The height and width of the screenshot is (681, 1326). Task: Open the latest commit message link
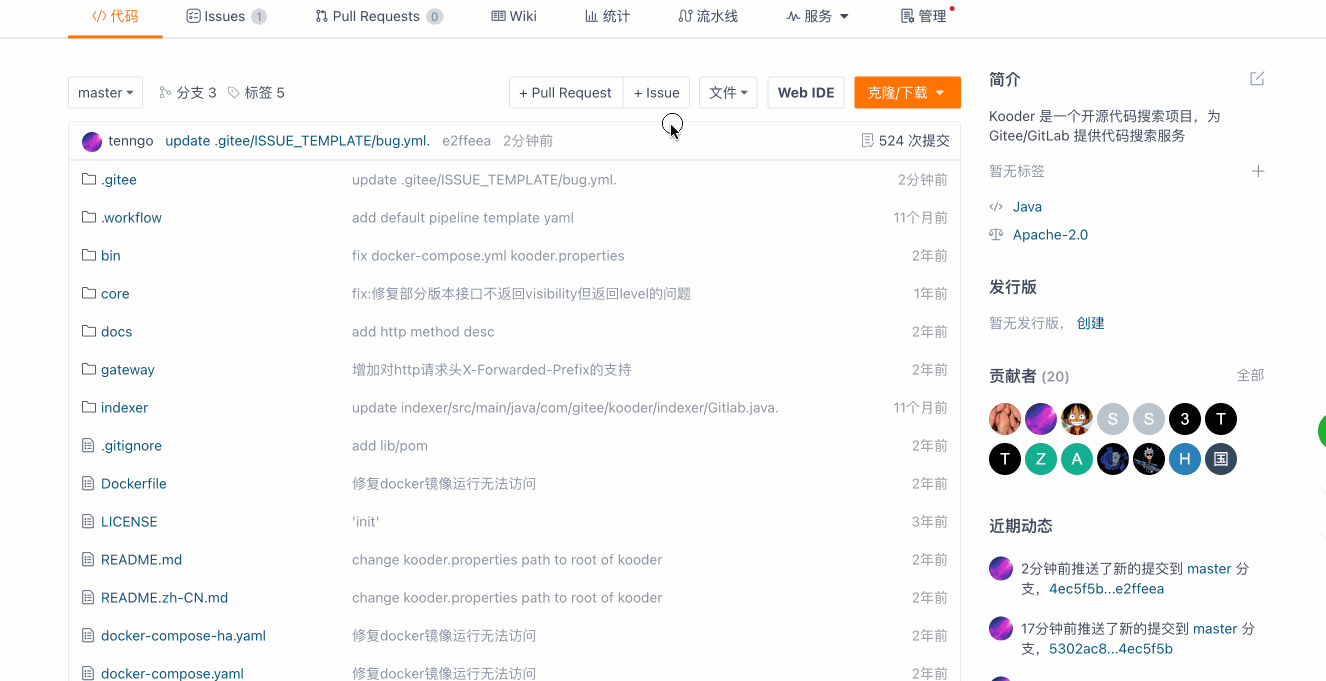pyautogui.click(x=298, y=141)
